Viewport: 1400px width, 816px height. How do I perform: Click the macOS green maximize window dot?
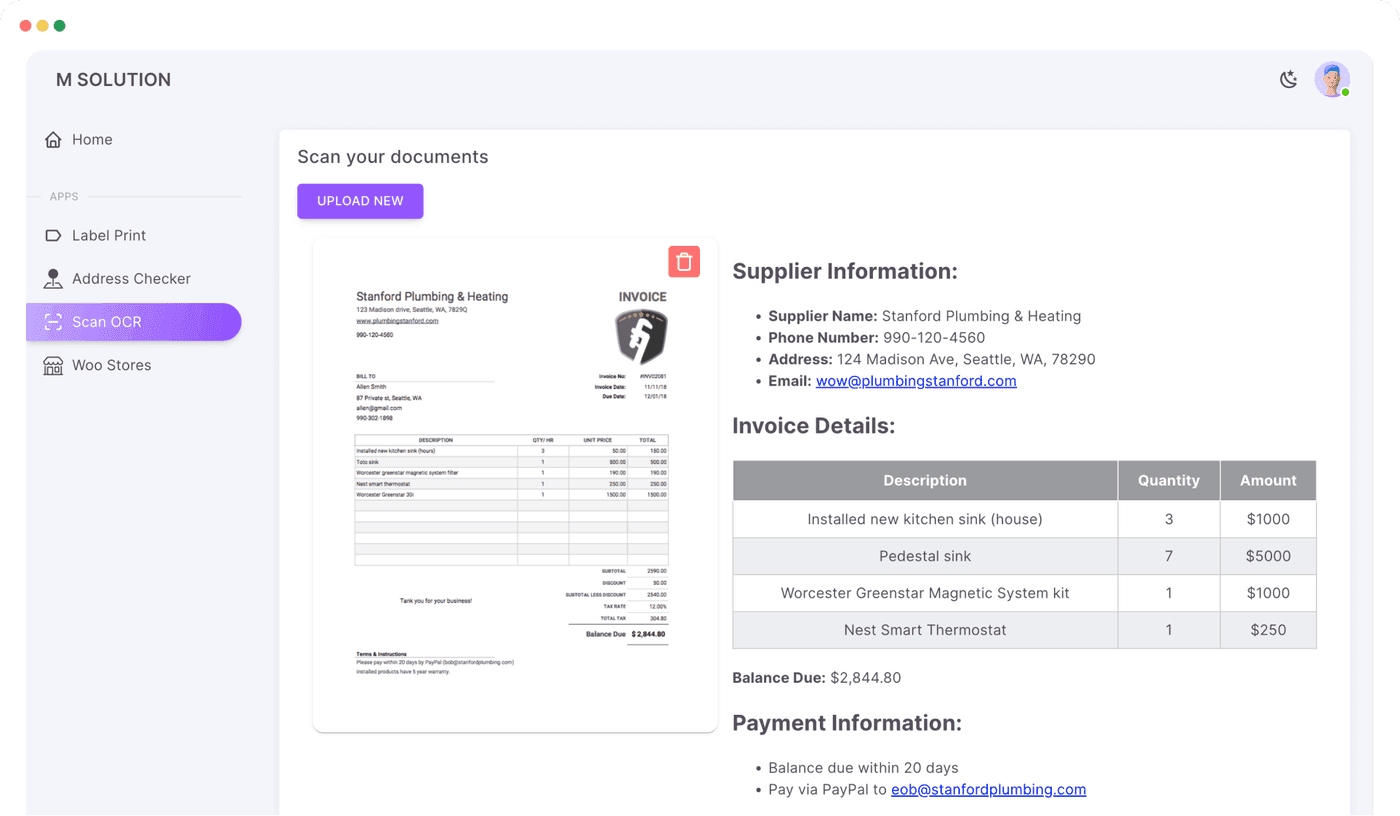click(60, 26)
